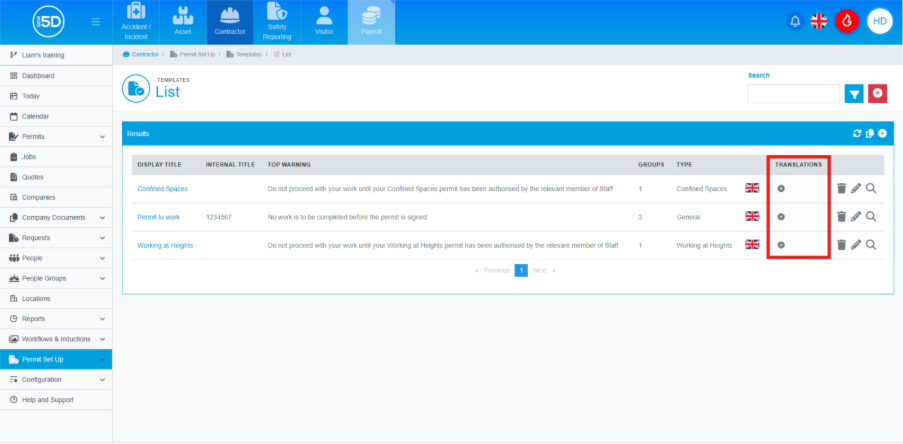
Task: Add translation for Confined Spaces template
Action: coord(781,188)
